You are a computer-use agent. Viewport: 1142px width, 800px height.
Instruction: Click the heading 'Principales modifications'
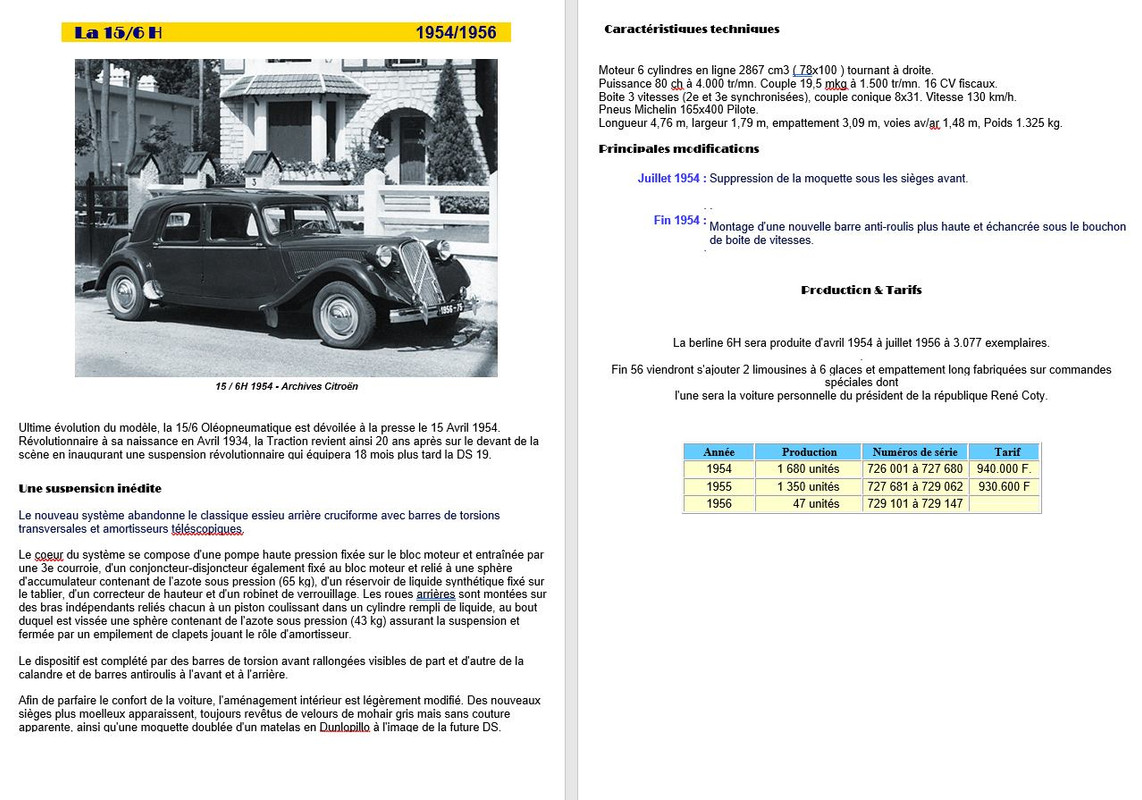[x=679, y=149]
